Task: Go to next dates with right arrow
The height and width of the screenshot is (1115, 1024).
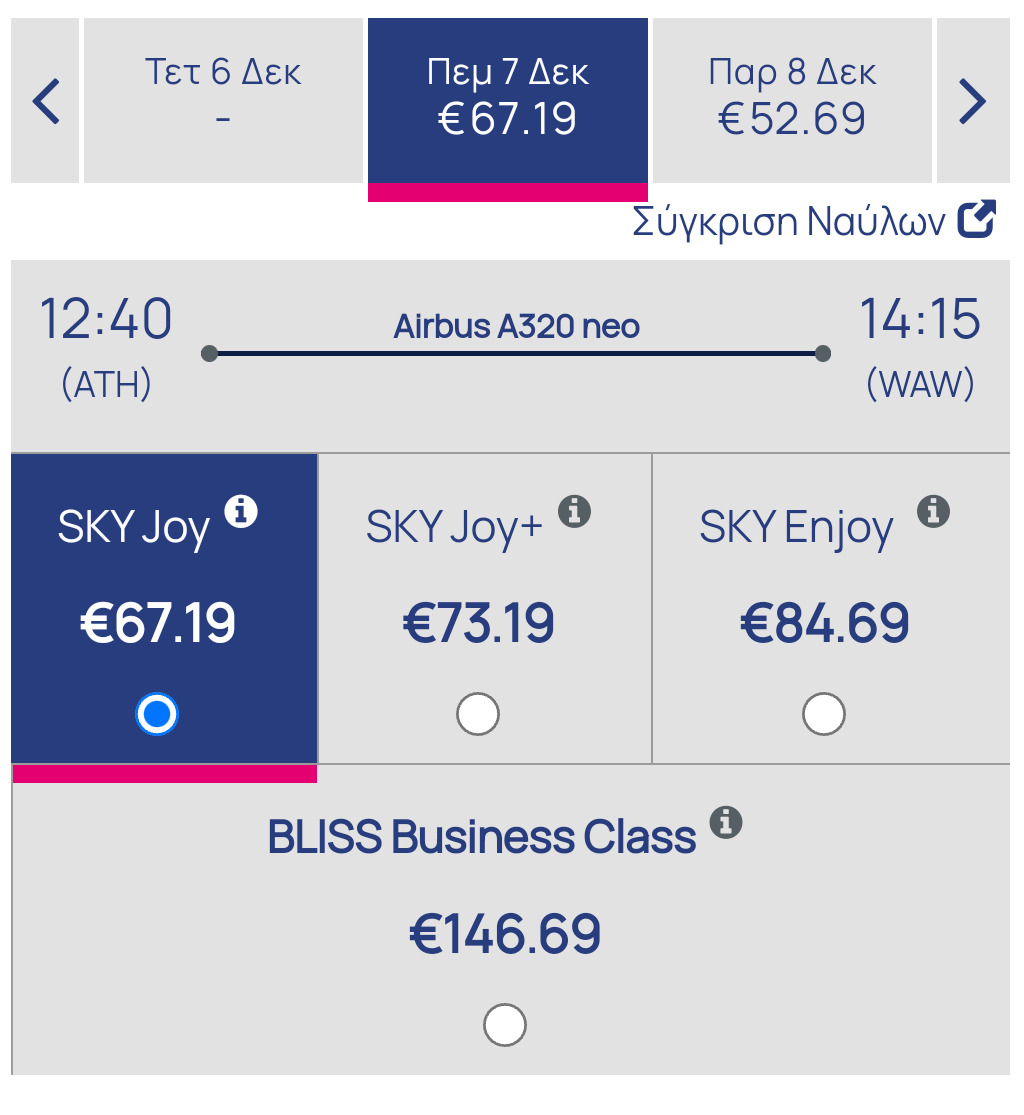Action: [972, 101]
